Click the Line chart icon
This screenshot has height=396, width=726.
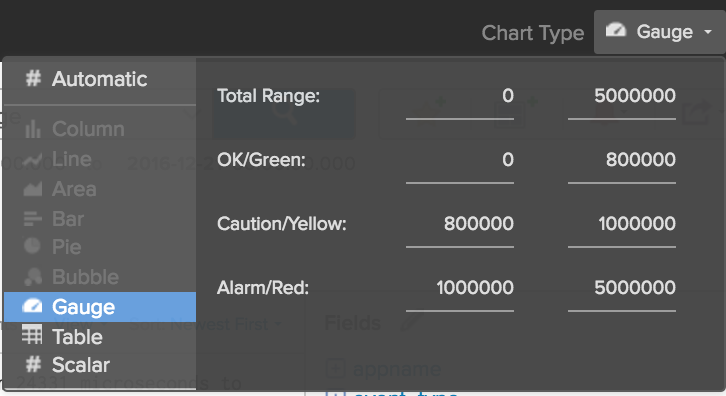pos(33,159)
